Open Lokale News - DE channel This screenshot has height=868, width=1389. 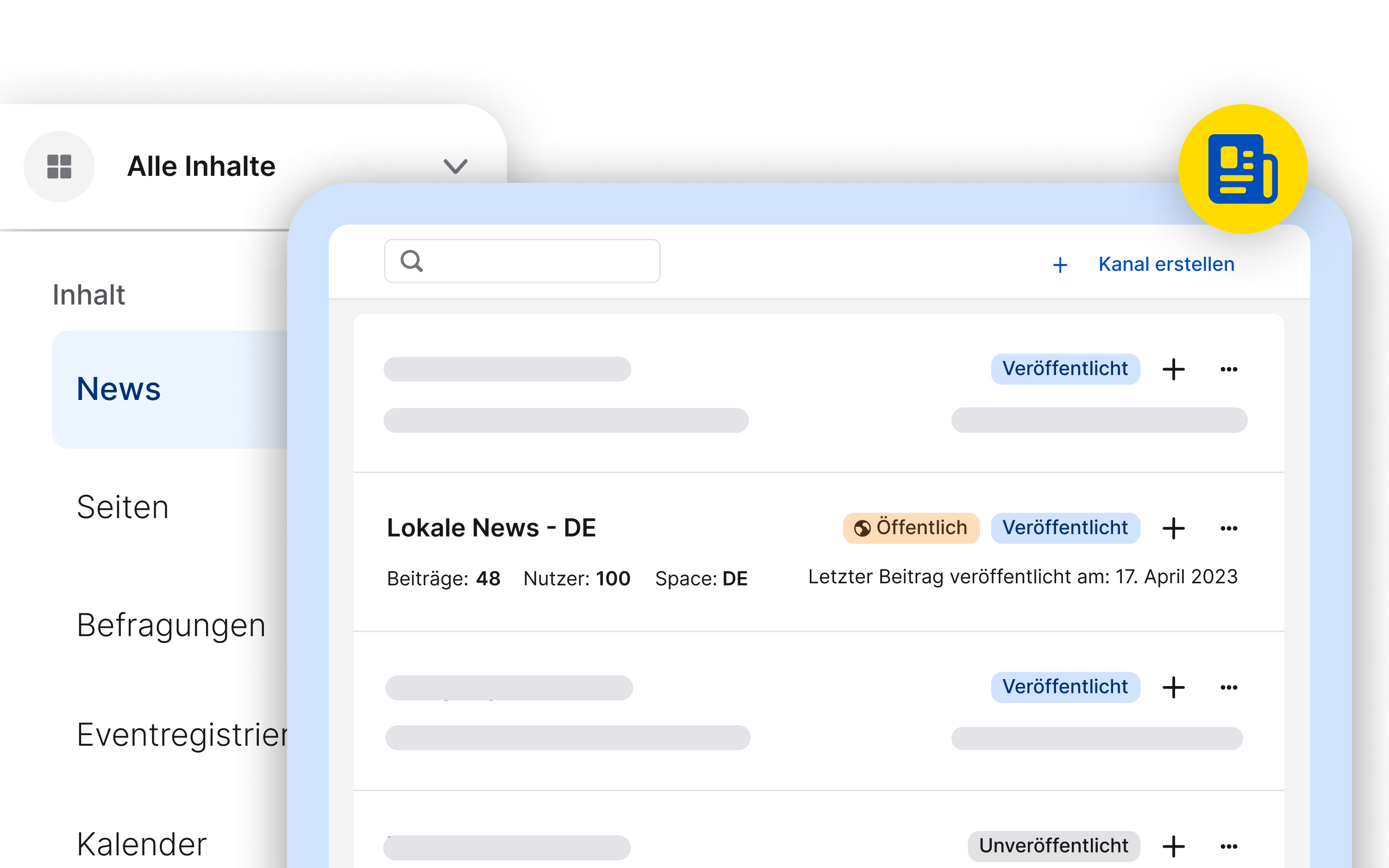(491, 528)
